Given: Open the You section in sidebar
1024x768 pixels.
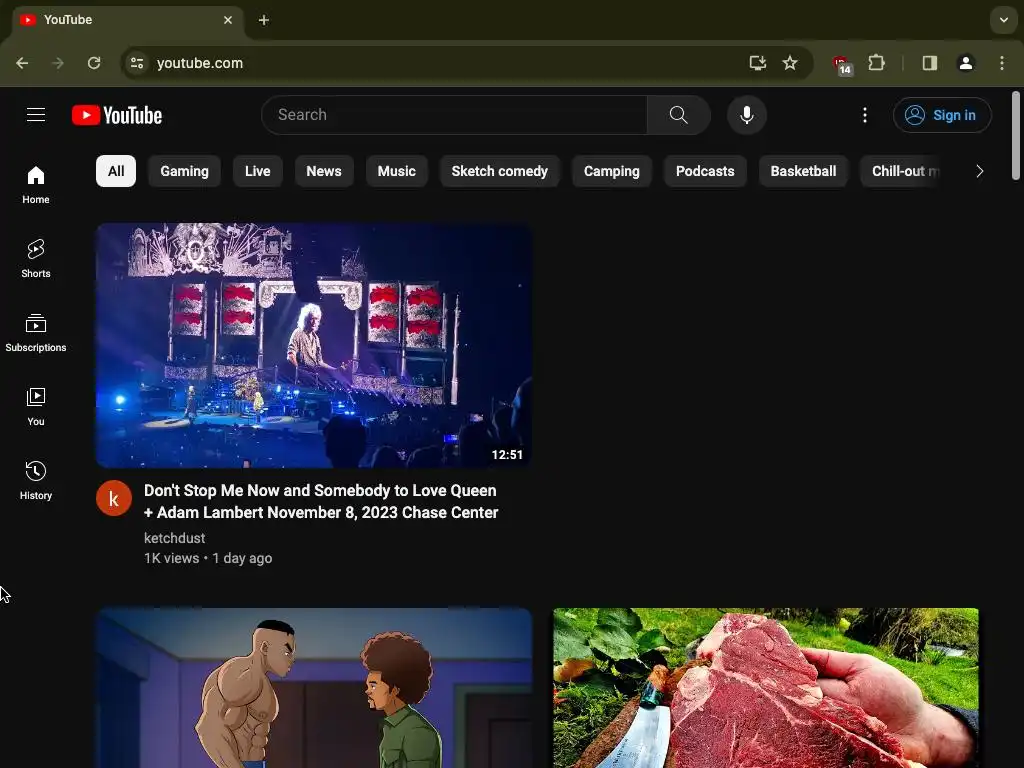Looking at the screenshot, I should 36,406.
